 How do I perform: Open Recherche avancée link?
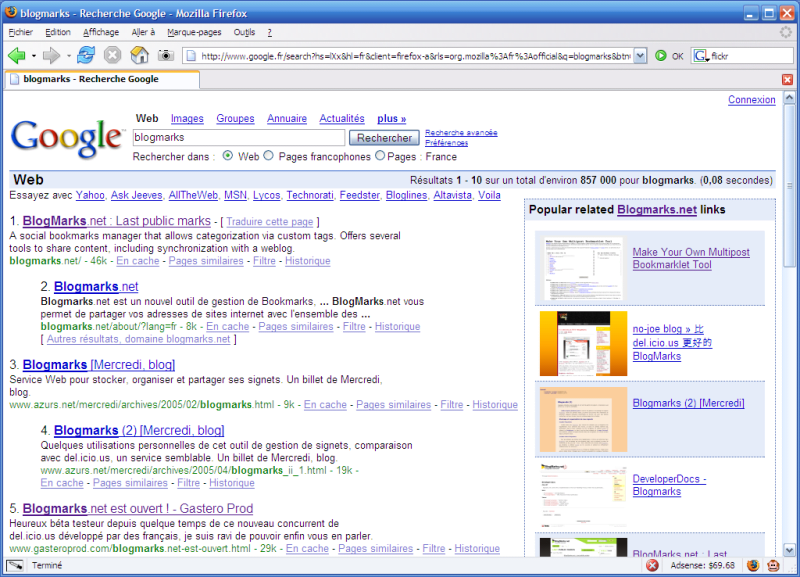[461, 132]
